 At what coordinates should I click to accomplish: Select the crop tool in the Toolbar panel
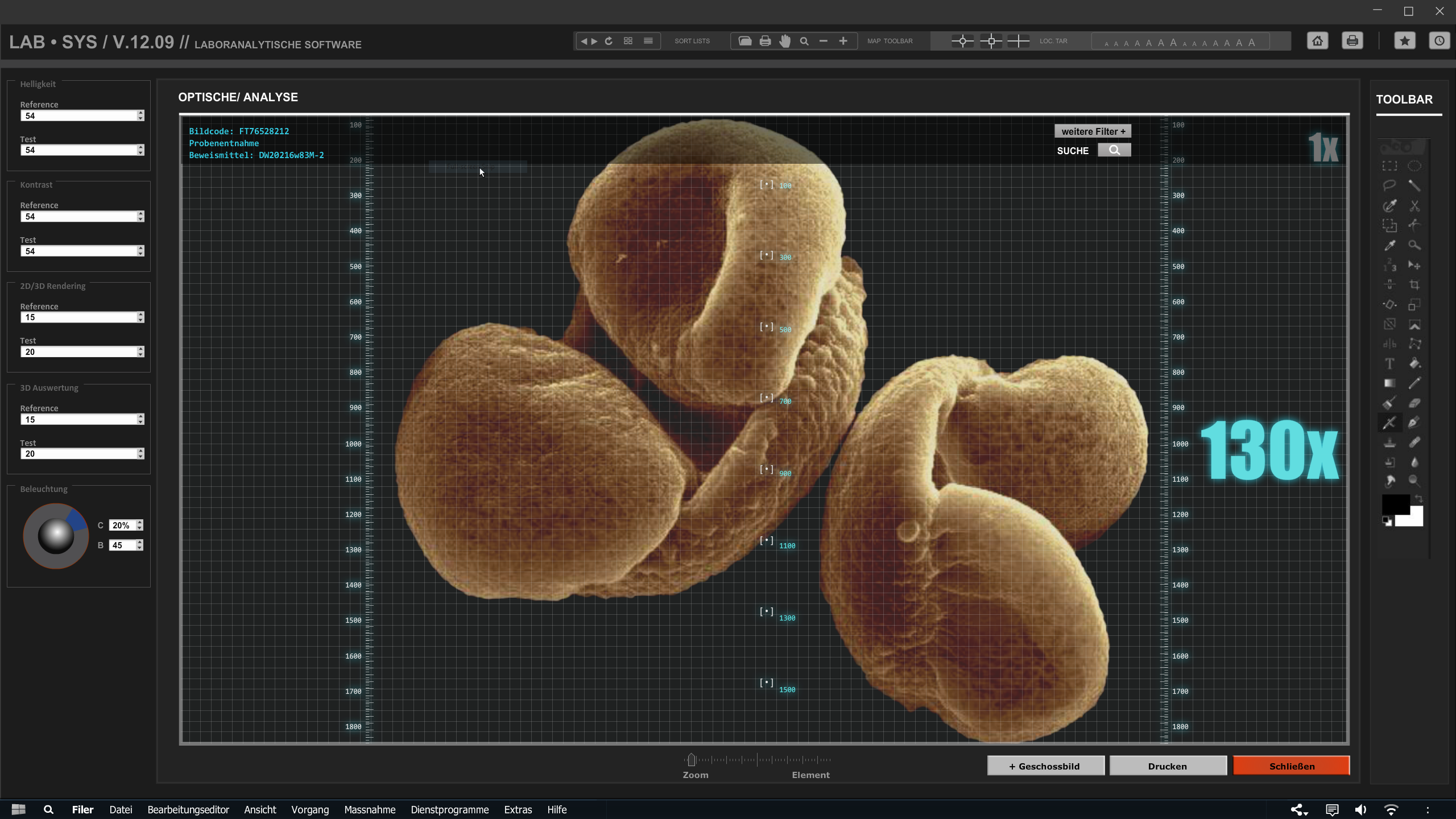pyautogui.click(x=1414, y=285)
